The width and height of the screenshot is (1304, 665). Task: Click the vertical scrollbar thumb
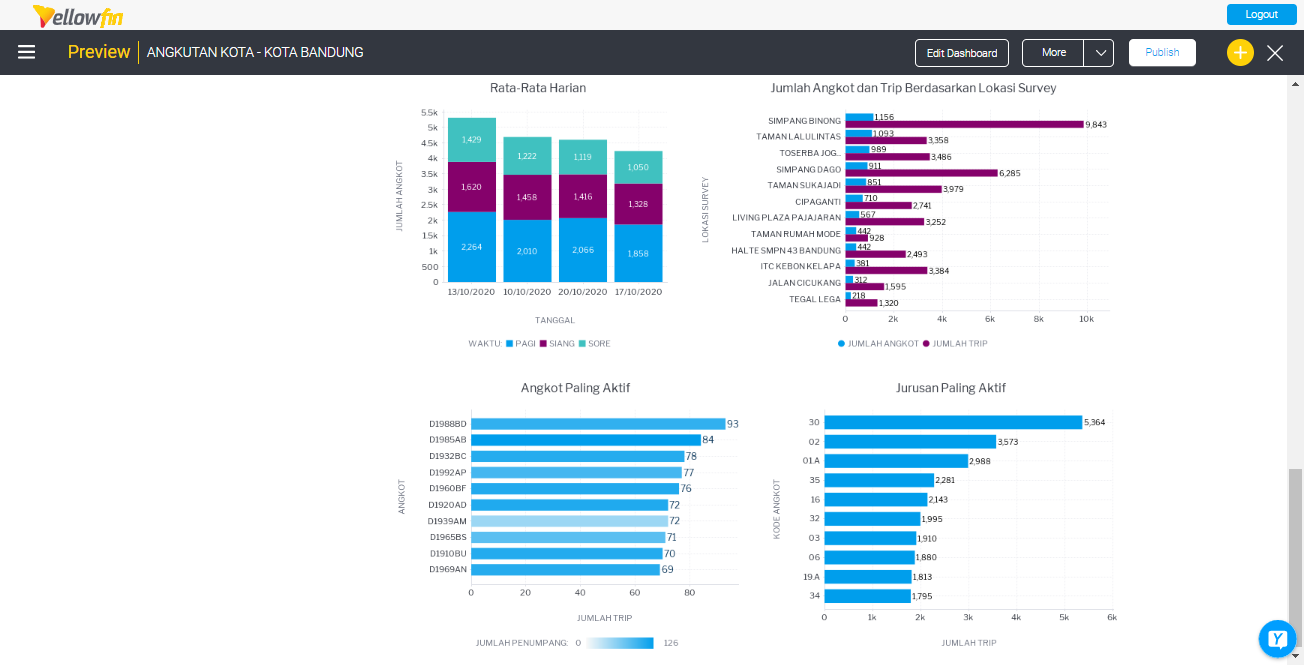pyautogui.click(x=1295, y=545)
